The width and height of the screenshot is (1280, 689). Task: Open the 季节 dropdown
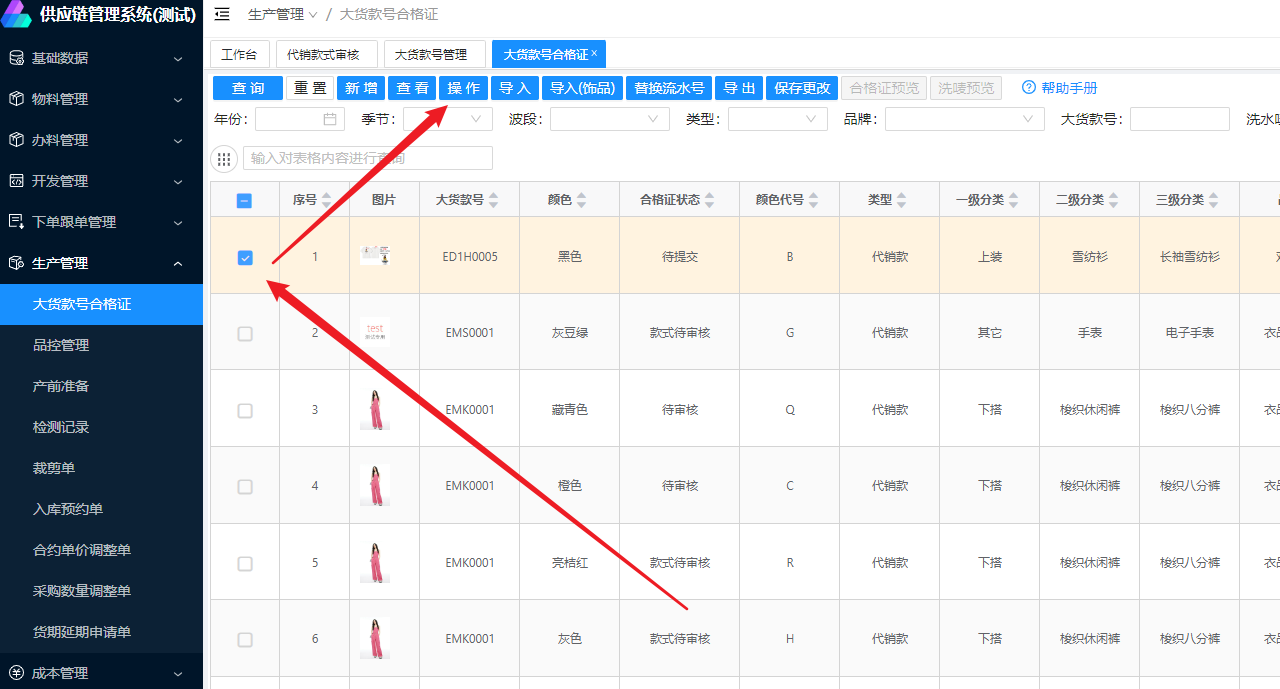pyautogui.click(x=447, y=119)
